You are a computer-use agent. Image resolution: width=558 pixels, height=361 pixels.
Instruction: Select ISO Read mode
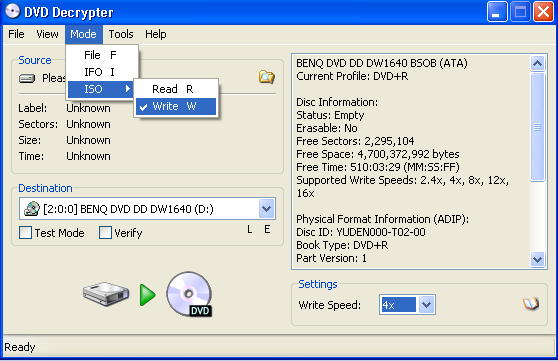pyautogui.click(x=176, y=89)
